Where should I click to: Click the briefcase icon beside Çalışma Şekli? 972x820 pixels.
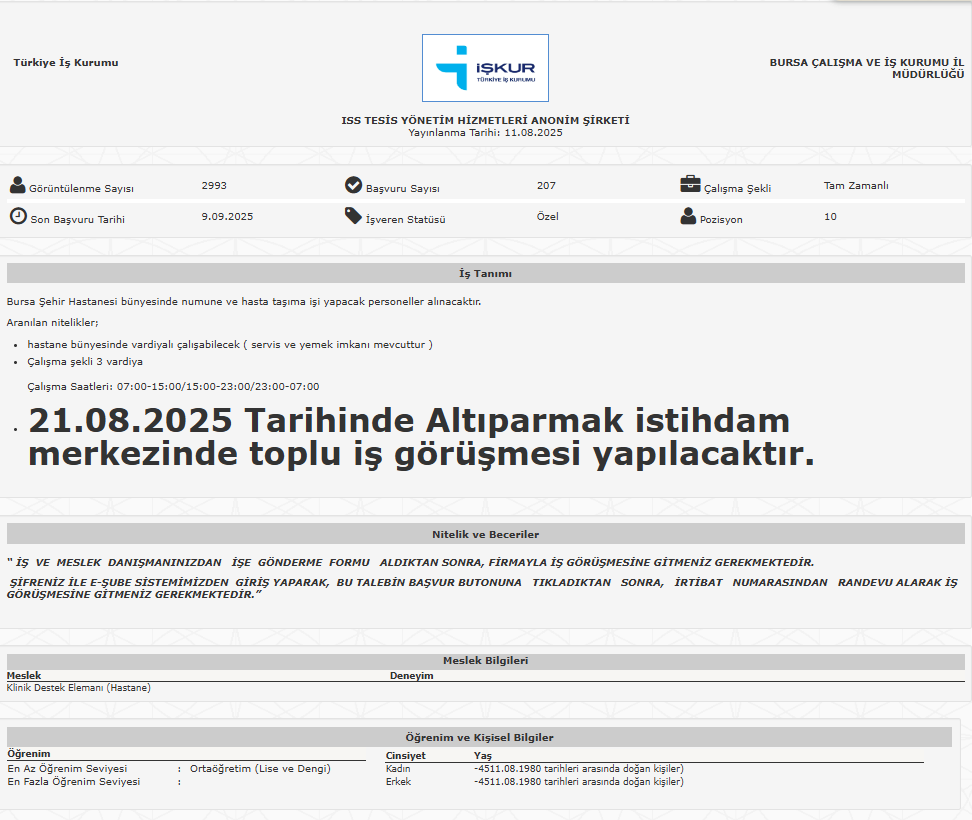(690, 184)
